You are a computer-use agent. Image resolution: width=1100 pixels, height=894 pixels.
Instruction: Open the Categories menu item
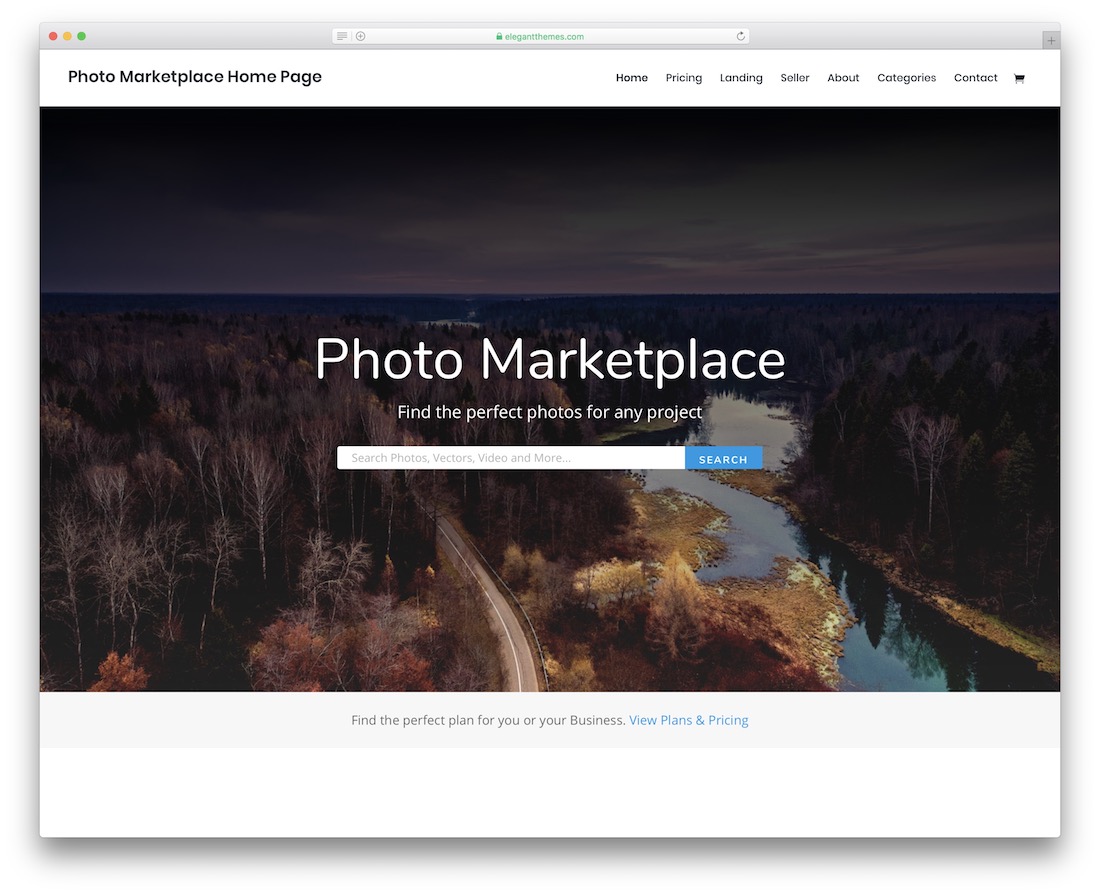coord(906,78)
